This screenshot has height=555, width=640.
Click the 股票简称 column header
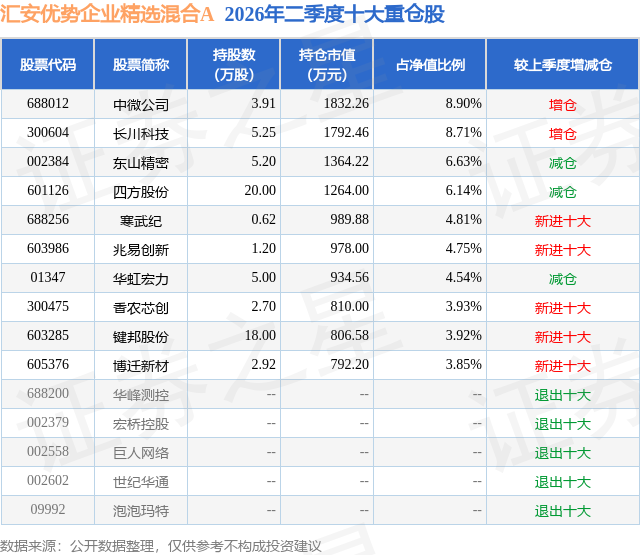click(141, 64)
